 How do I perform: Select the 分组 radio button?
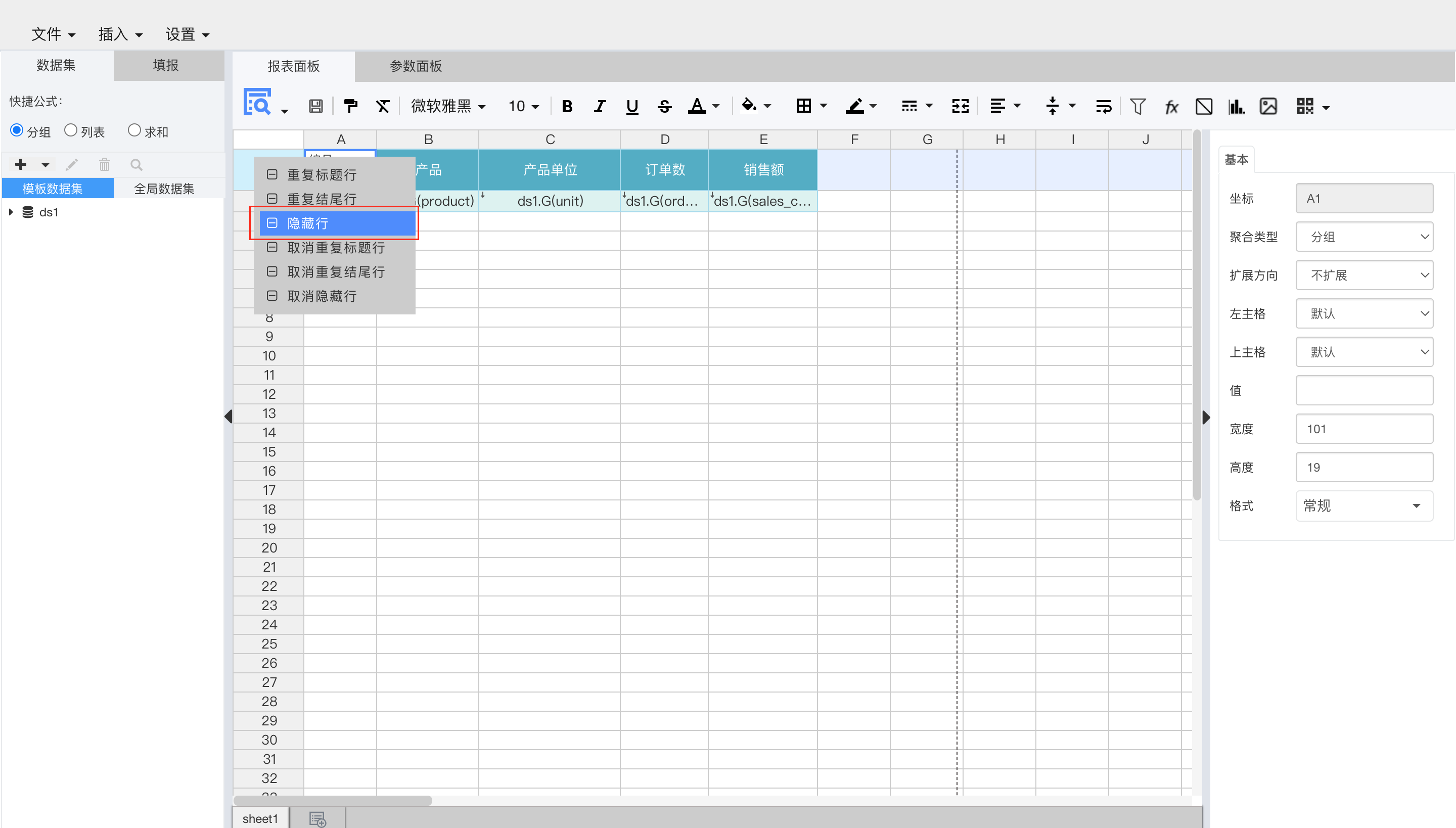pos(17,130)
